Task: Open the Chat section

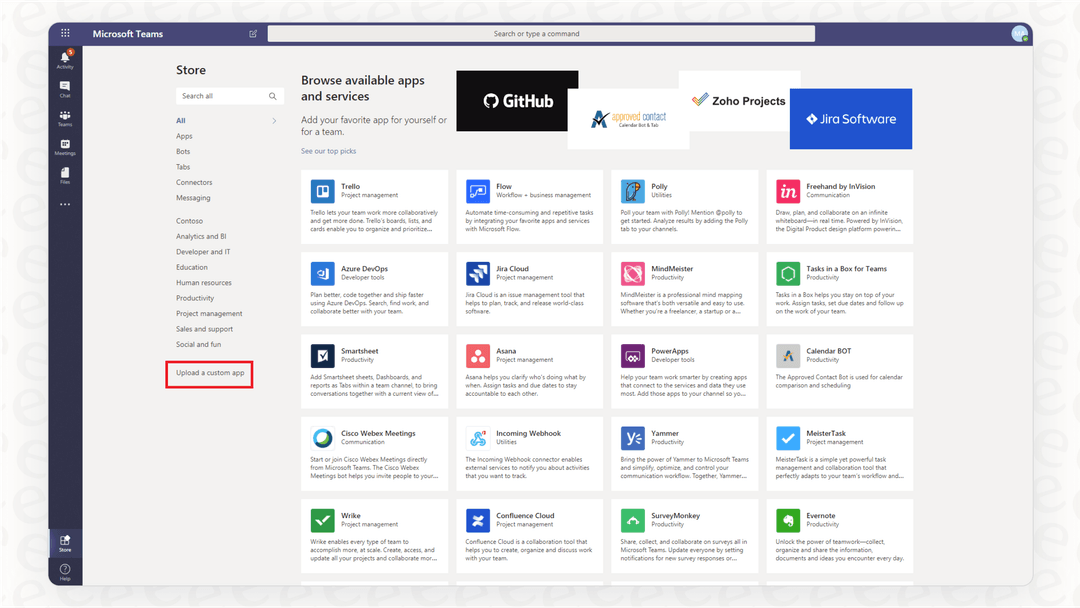Action: coord(64,88)
